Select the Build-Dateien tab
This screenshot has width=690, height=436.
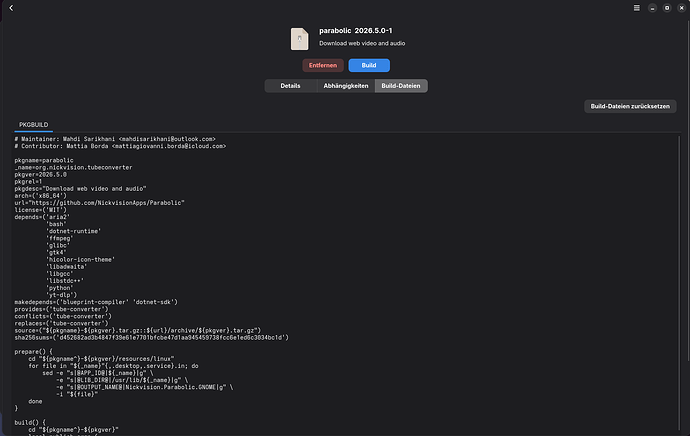pos(401,86)
